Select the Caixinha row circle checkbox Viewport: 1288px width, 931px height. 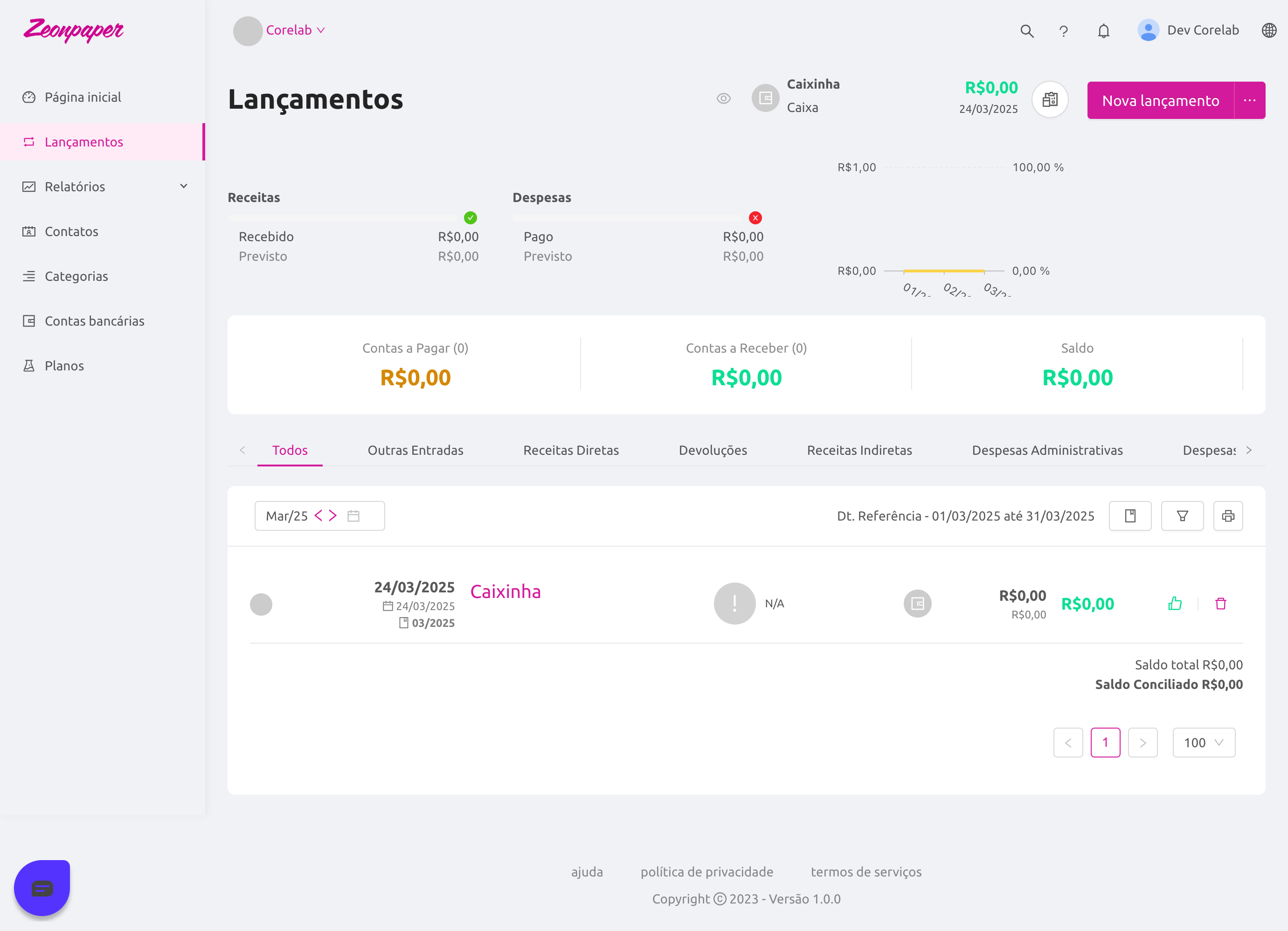261,604
